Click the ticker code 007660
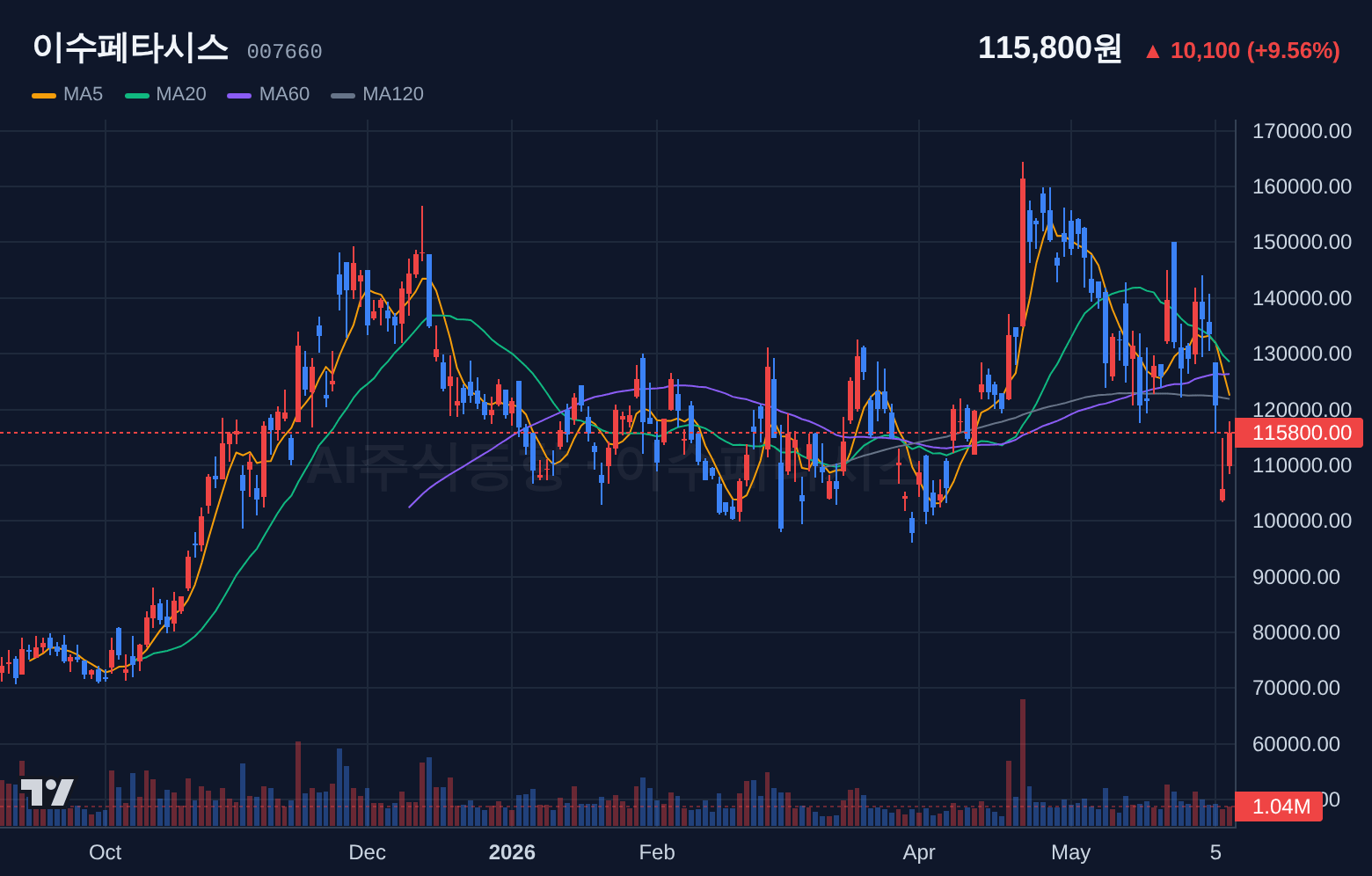This screenshot has width=1372, height=876. [284, 52]
